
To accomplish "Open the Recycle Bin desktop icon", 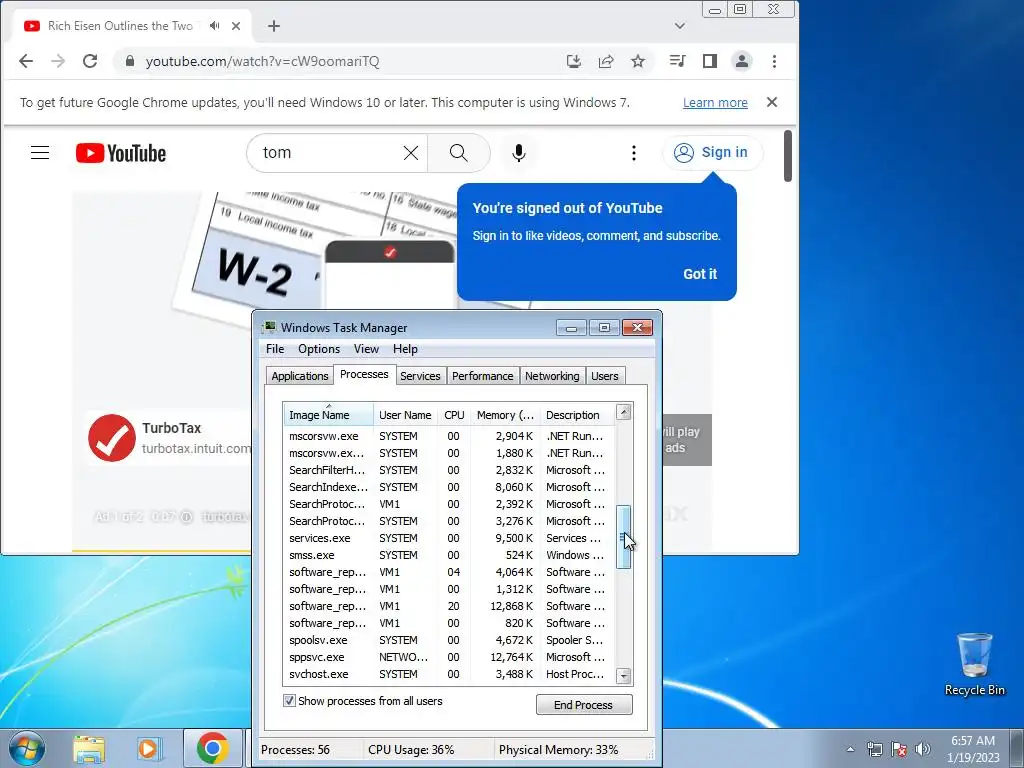I will coord(974,664).
